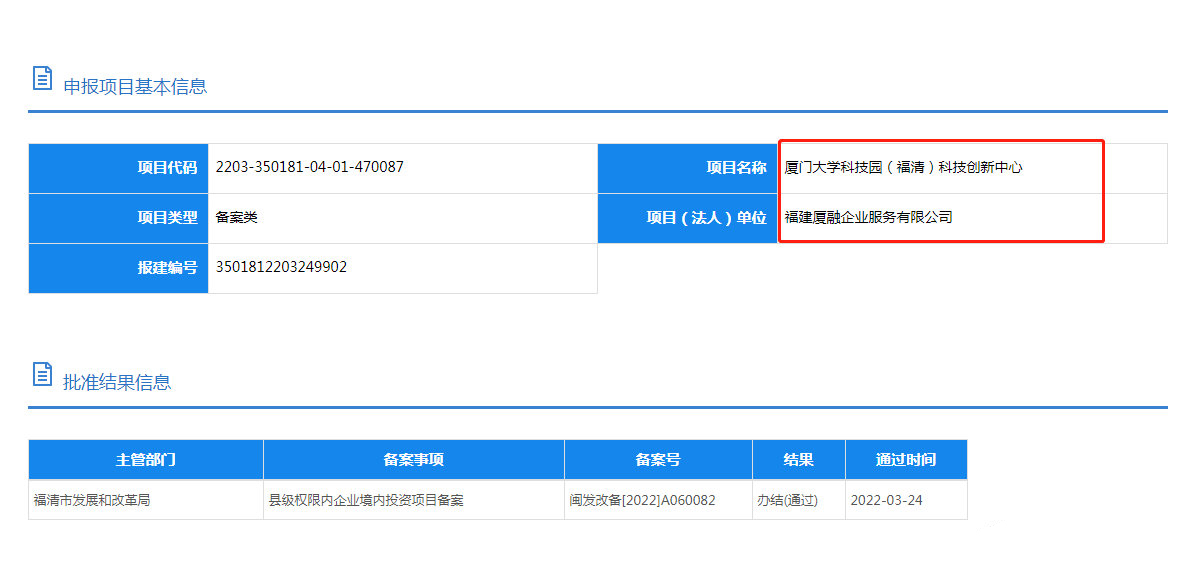
Task: Click the 备案事项 column header
Action: click(414, 459)
